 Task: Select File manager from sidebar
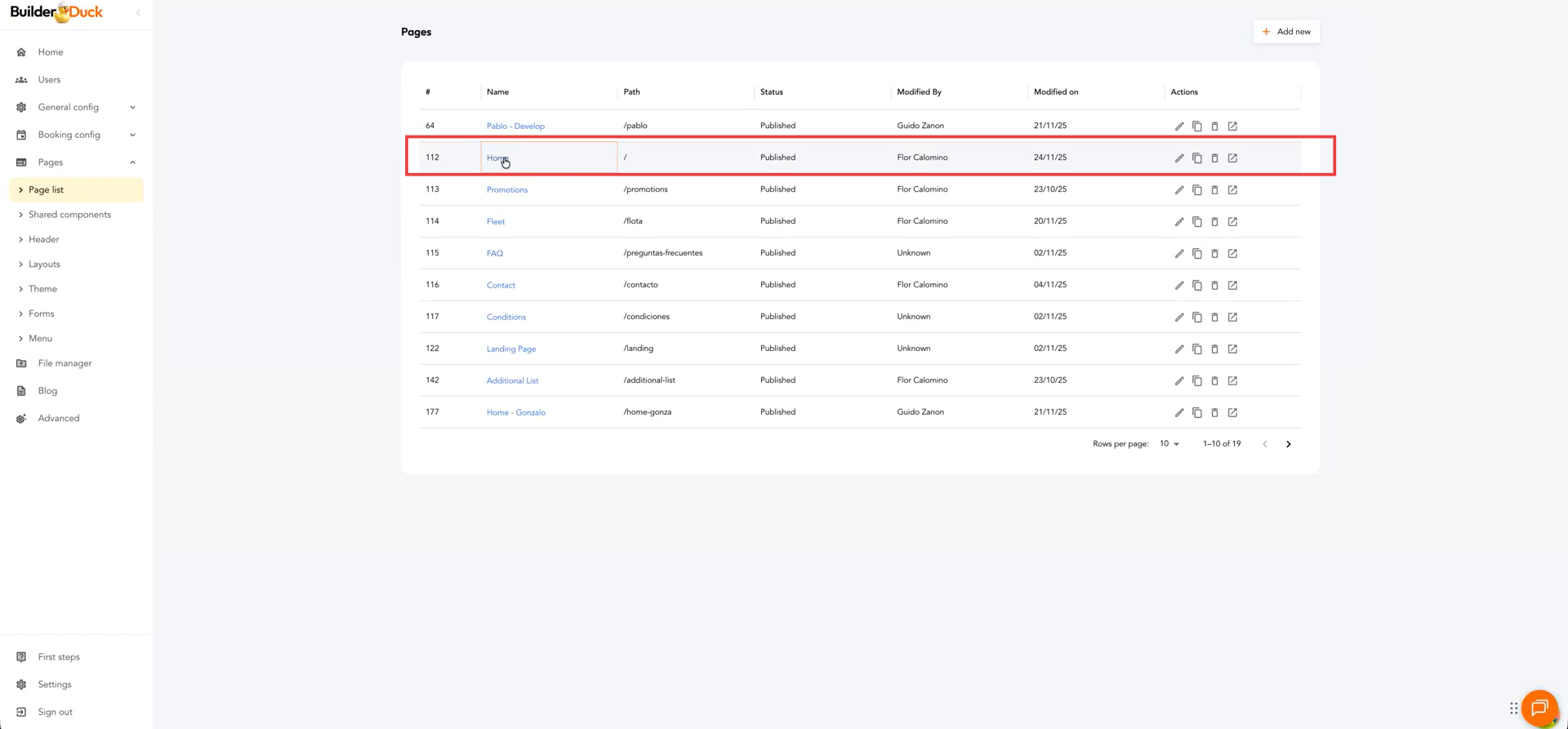point(65,363)
